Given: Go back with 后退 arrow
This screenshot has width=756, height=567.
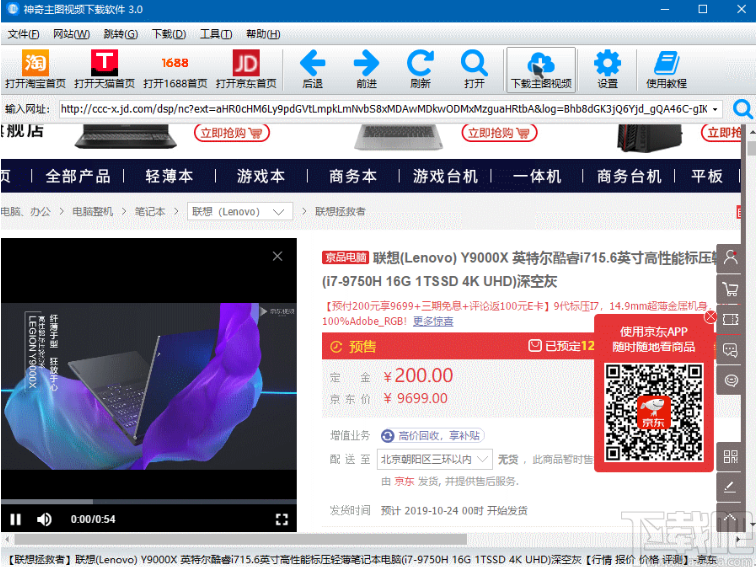Looking at the screenshot, I should pyautogui.click(x=312, y=69).
